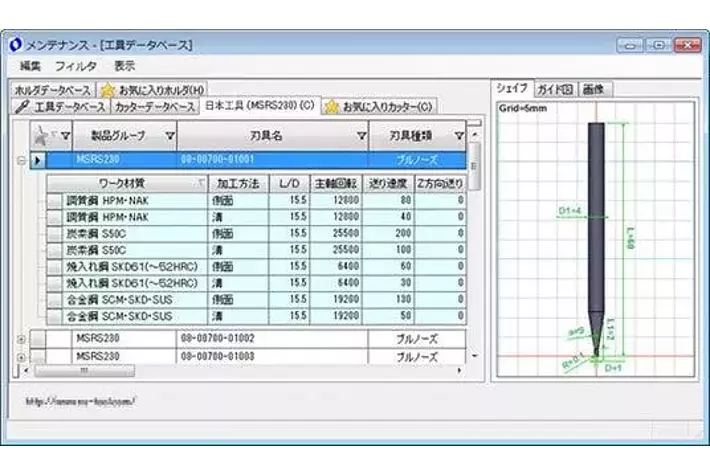This screenshot has height=474, width=710.
Task: Click the star favorite column header icon
Action: point(40,135)
